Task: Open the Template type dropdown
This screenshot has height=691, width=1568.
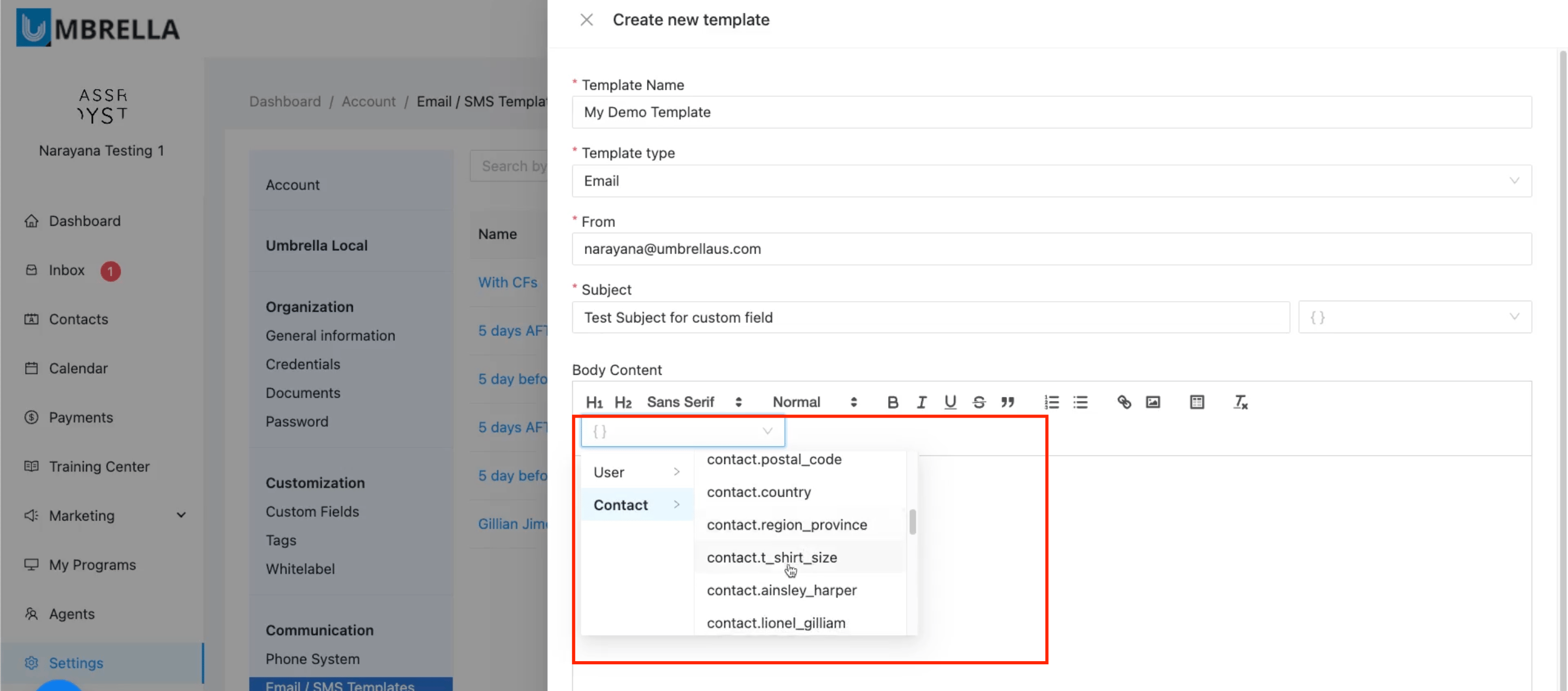Action: (x=1051, y=181)
